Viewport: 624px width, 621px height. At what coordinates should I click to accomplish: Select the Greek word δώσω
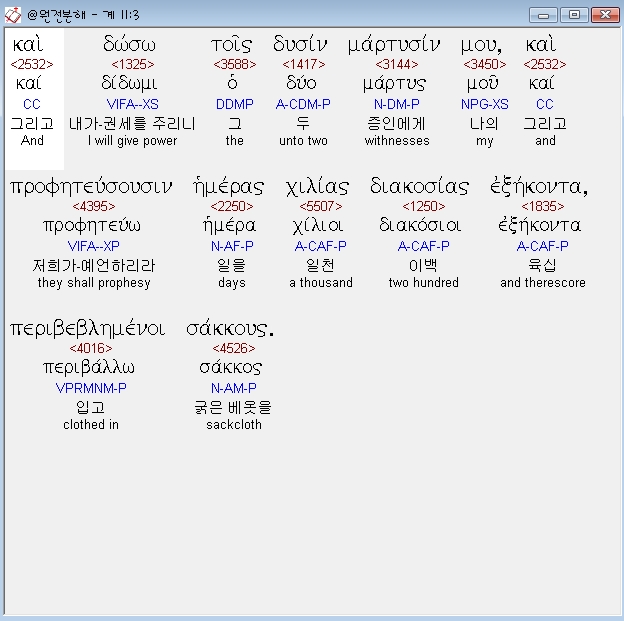coord(129,44)
